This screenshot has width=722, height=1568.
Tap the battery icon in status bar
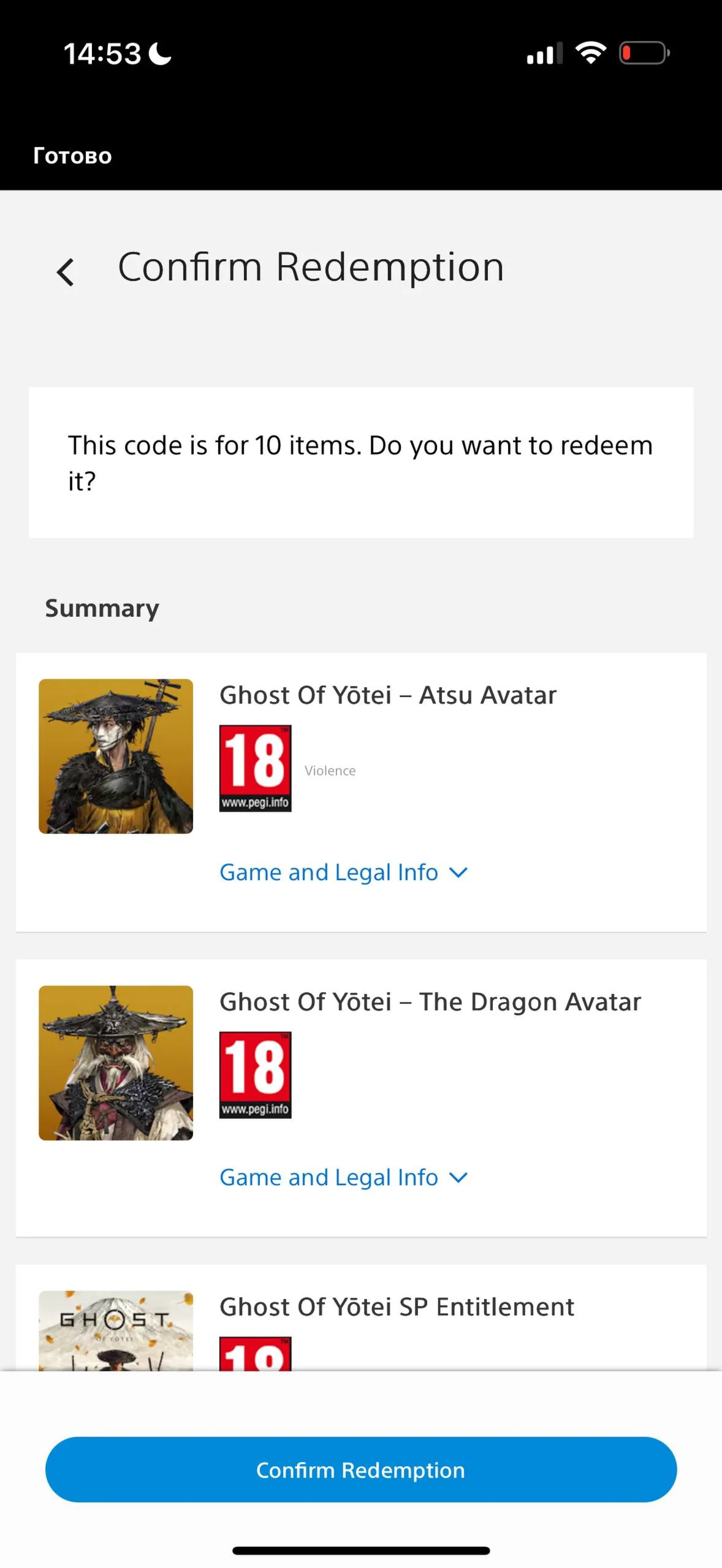644,53
